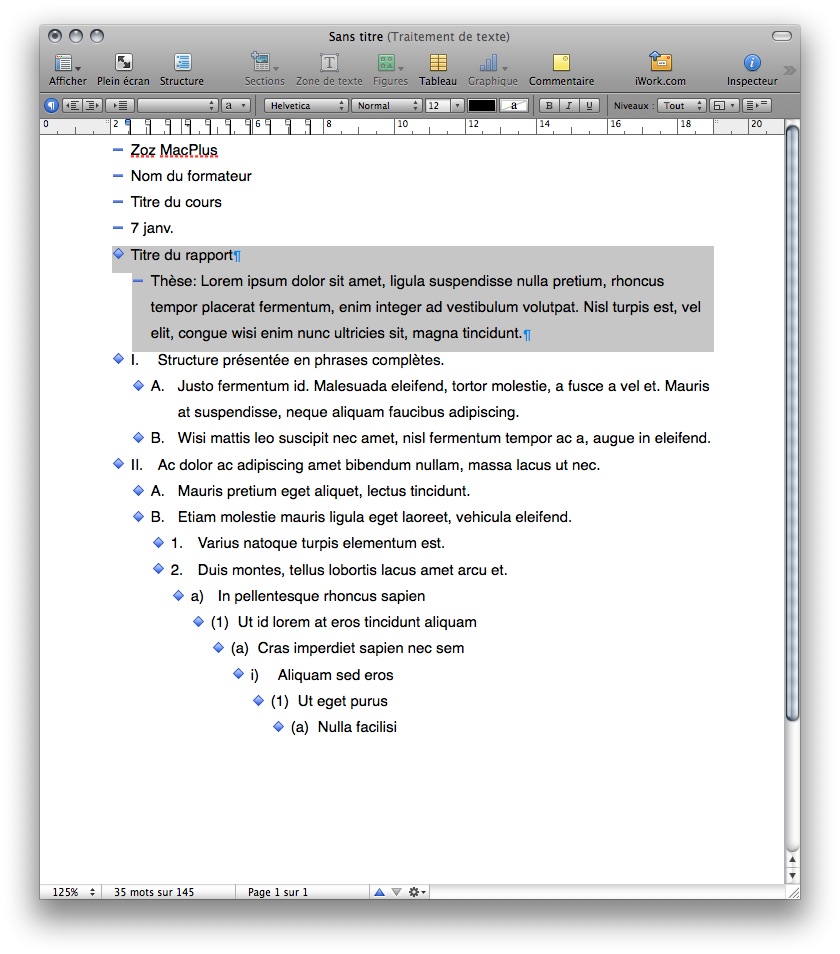This screenshot has width=840, height=954.
Task: Click the diamond next to Titre du rapport
Action: 119,254
